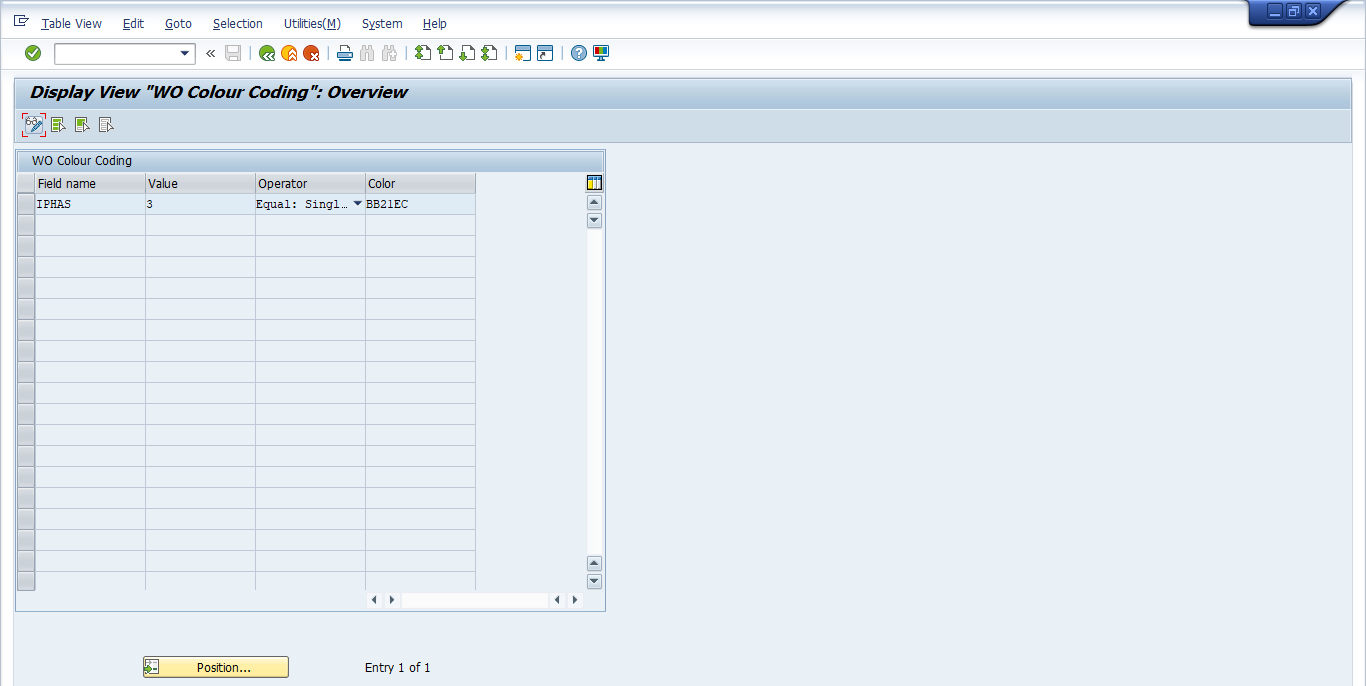Generate a SAP shortcut icon
This screenshot has width=1366, height=686.
(544, 52)
